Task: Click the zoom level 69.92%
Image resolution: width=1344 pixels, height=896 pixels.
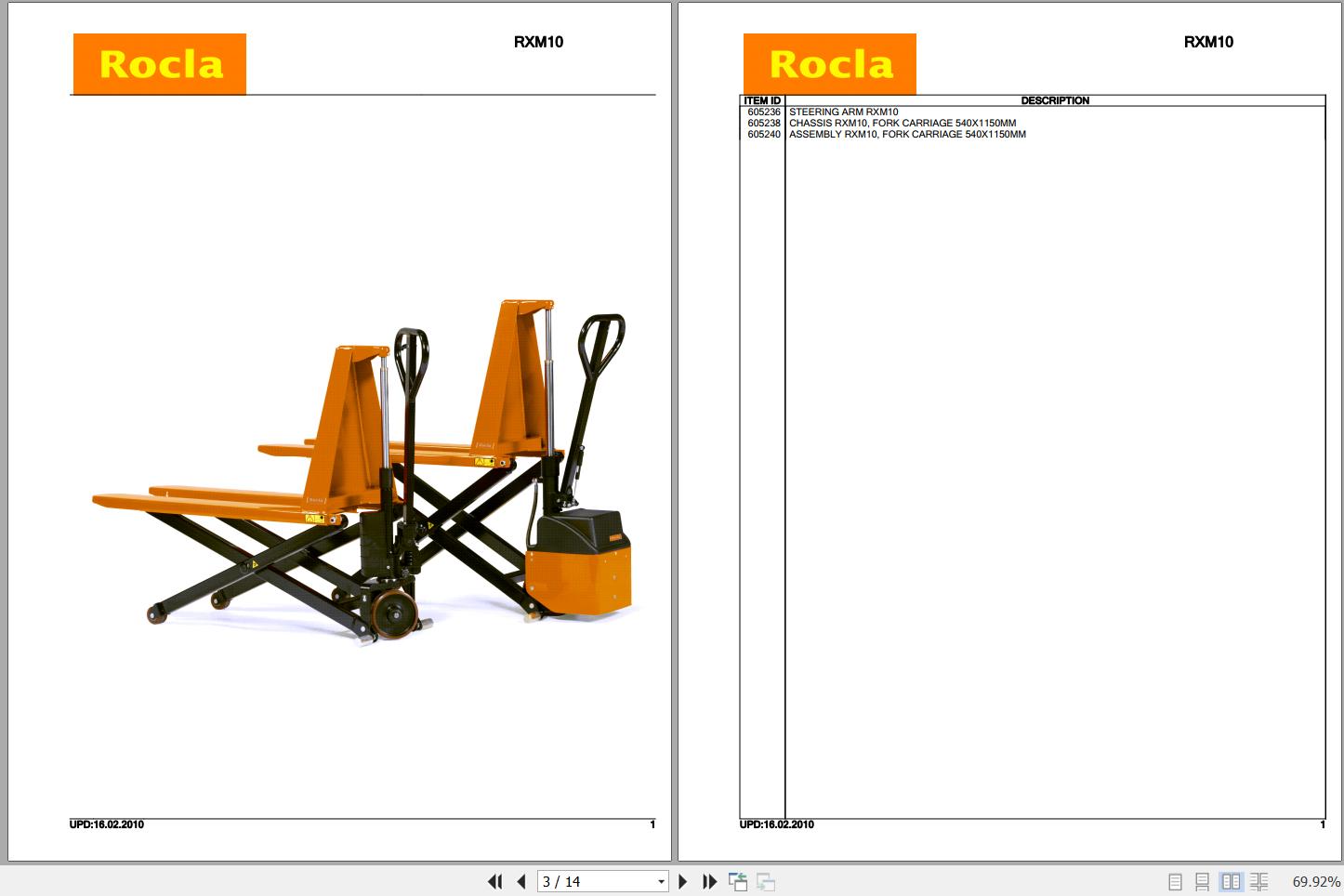Action: click(x=1316, y=881)
